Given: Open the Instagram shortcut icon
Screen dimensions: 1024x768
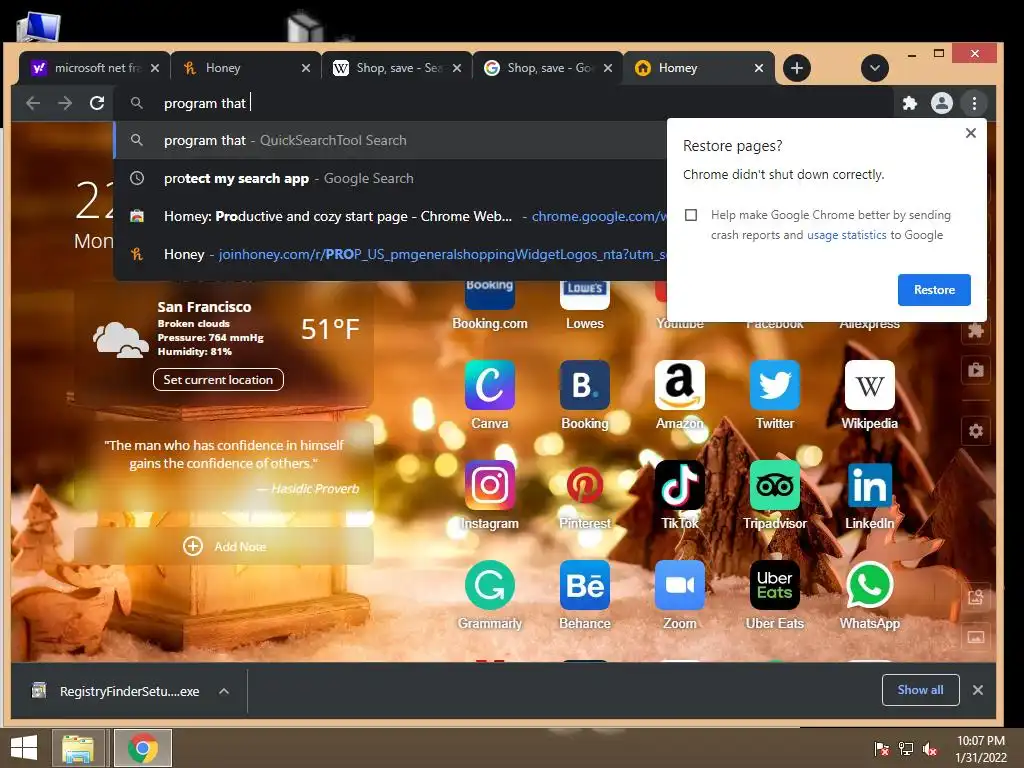Looking at the screenshot, I should 490,485.
